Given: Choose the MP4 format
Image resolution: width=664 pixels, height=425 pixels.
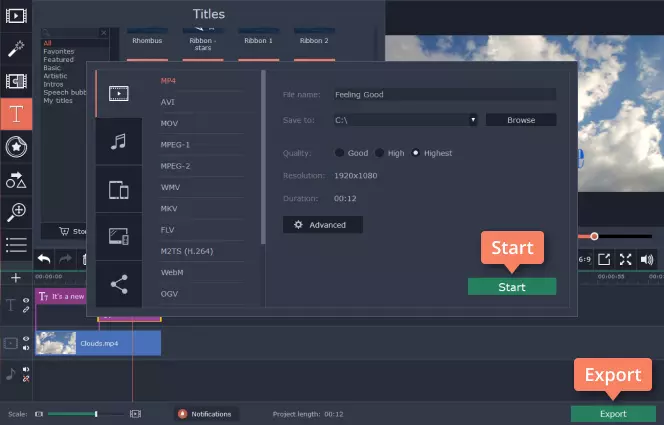Looking at the screenshot, I should [x=168, y=81].
